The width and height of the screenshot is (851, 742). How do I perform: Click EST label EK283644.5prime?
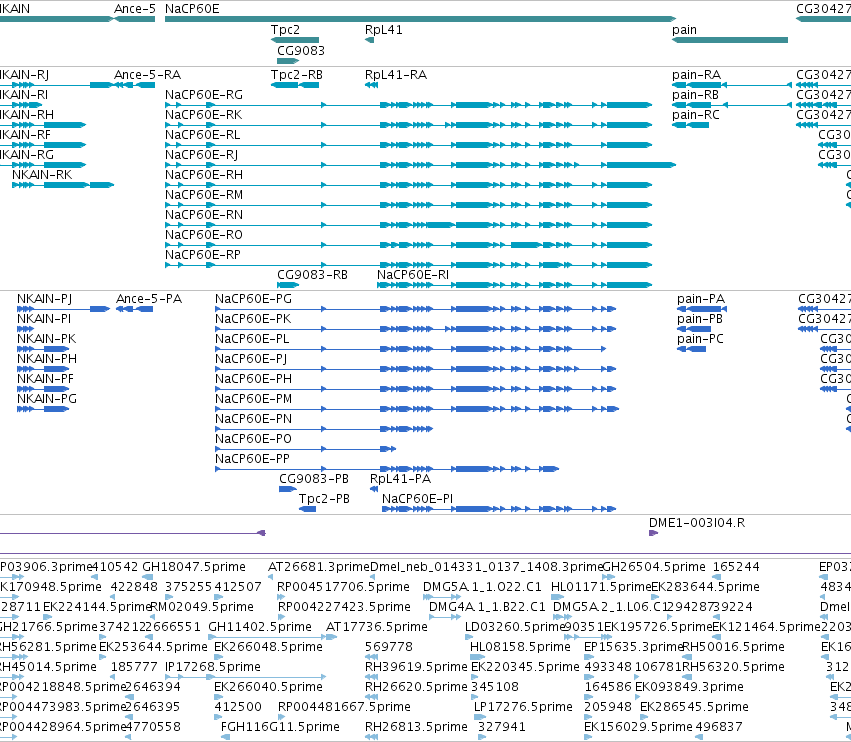coord(705,587)
